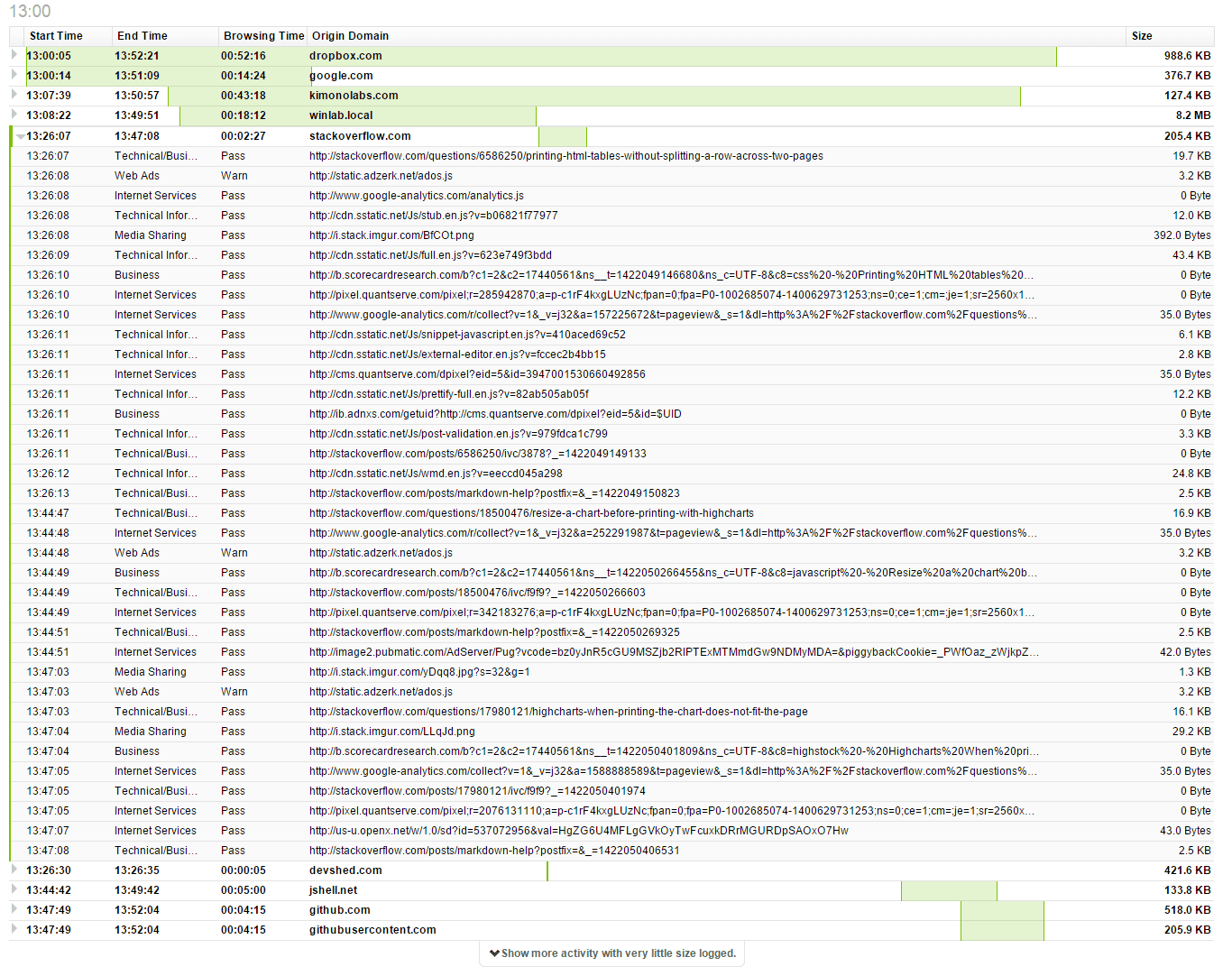Click the Warn status at 13:26:08
This screenshot has width=1232, height=976.
[x=234, y=176]
